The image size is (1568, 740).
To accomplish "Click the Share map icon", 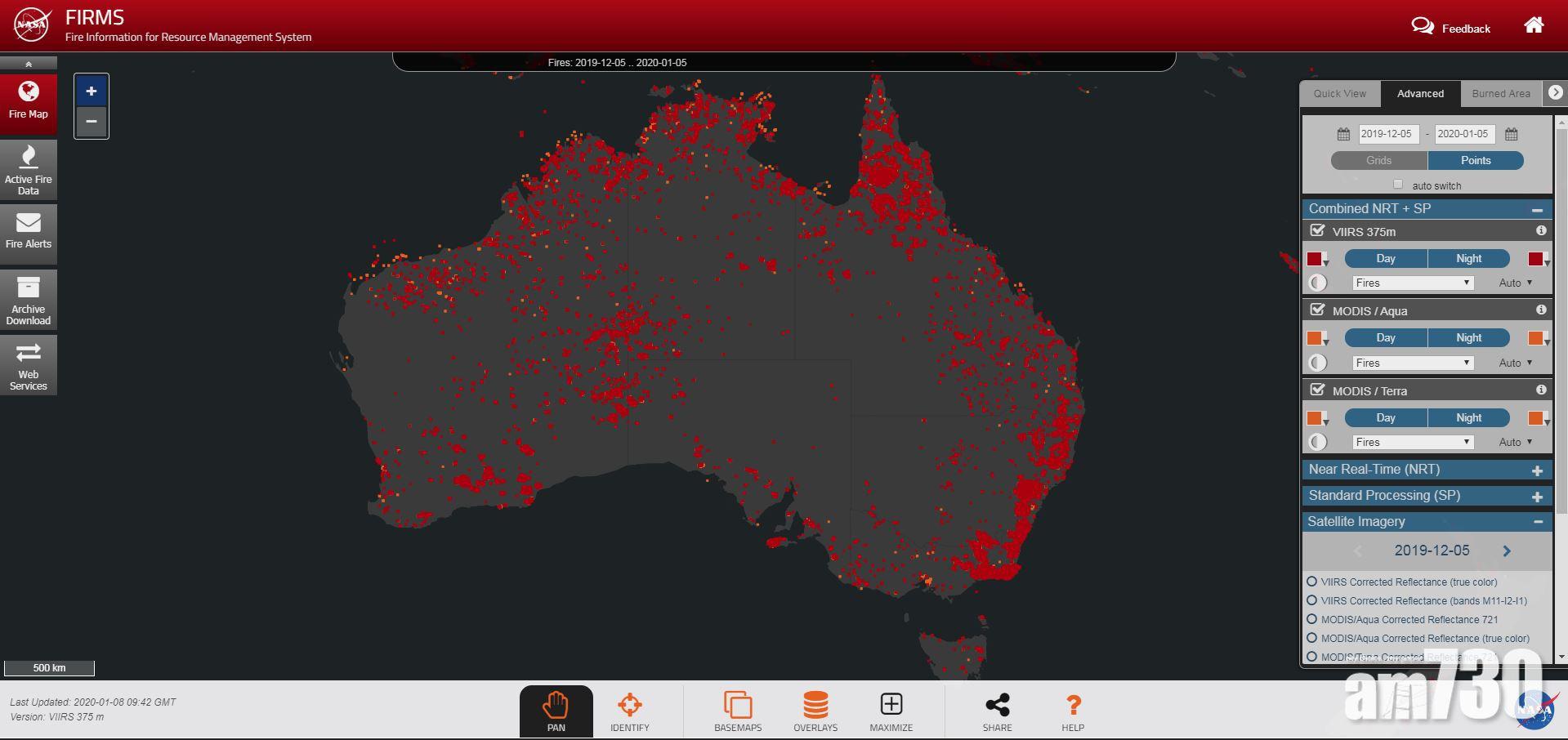I will [x=997, y=711].
